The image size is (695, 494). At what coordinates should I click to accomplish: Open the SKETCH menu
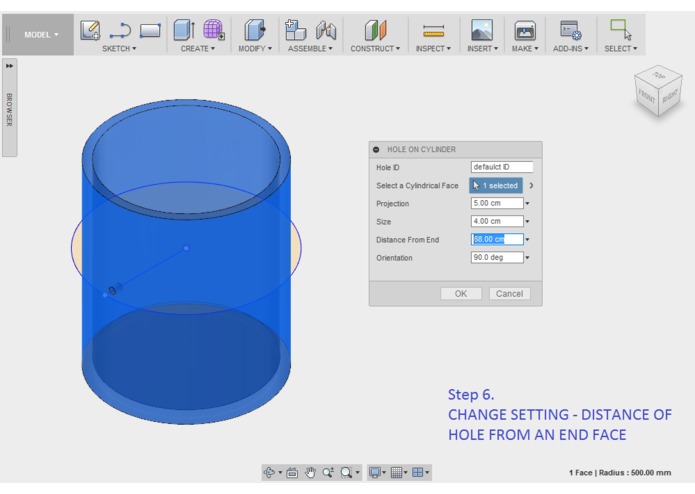[119, 48]
